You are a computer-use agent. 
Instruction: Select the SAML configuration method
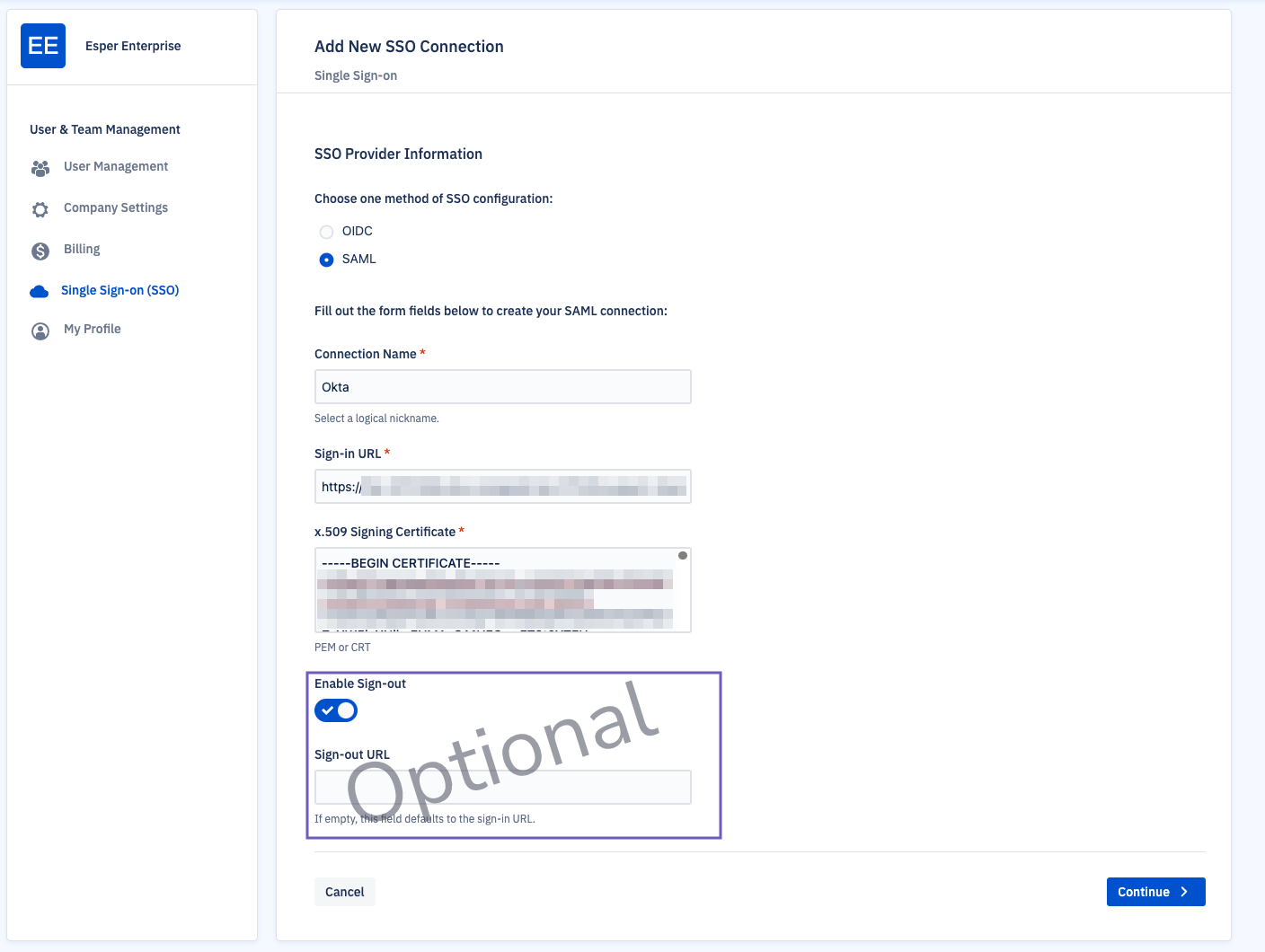pos(326,260)
